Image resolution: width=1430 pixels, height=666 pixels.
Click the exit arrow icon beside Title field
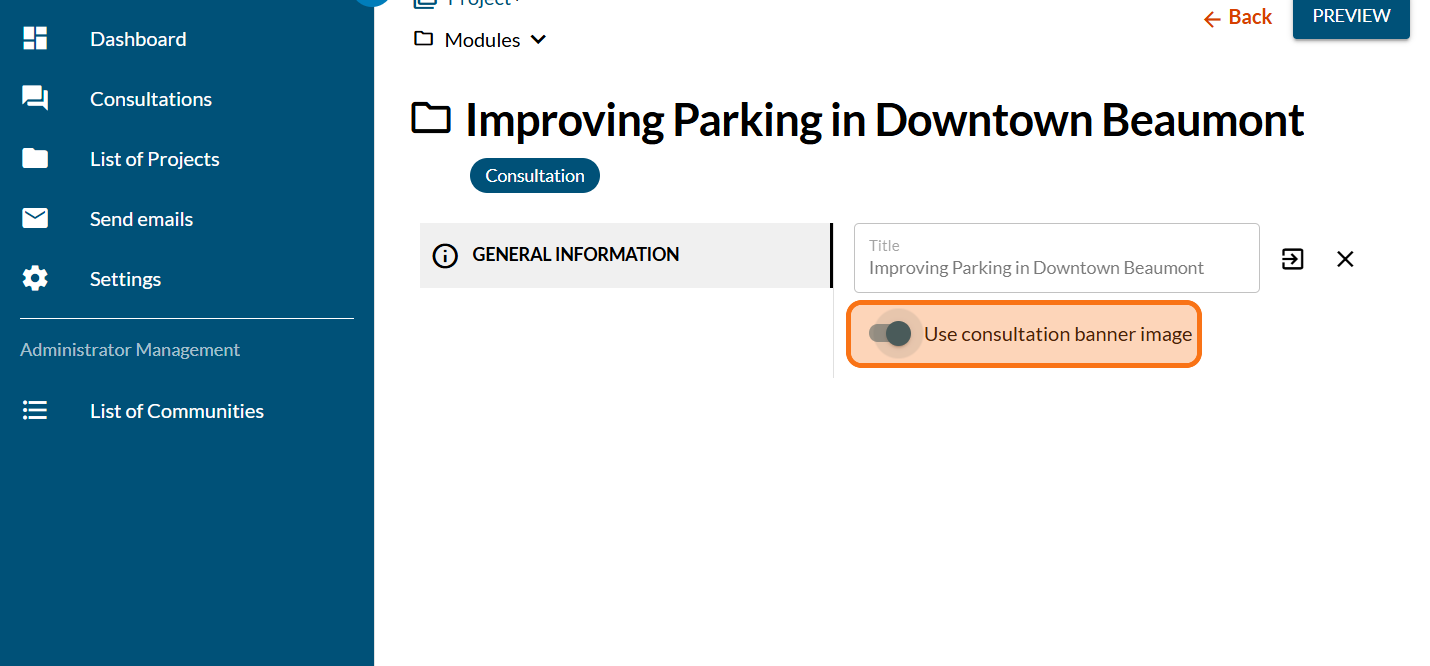click(1293, 259)
